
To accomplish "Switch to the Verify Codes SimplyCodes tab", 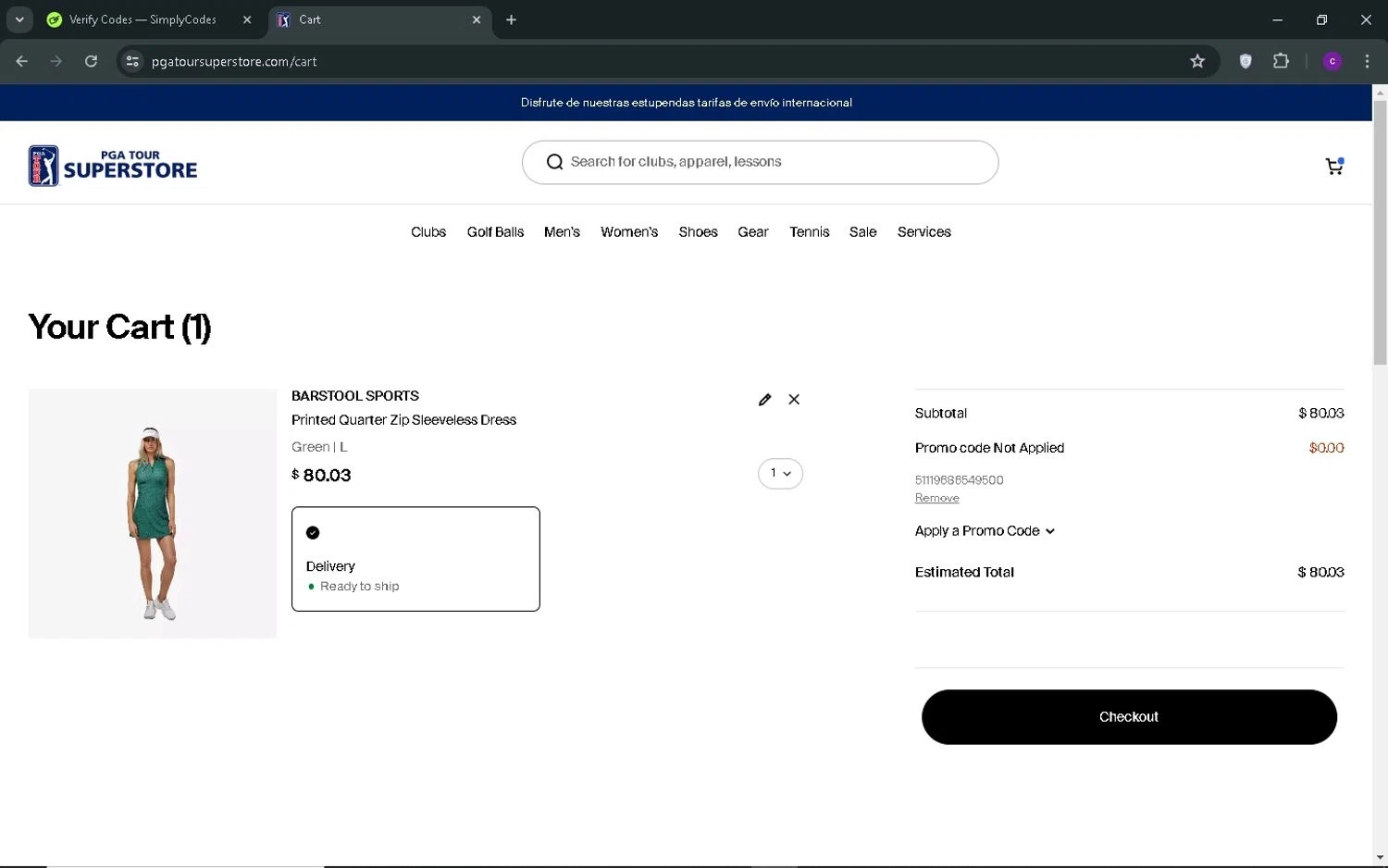I will pyautogui.click(x=142, y=19).
